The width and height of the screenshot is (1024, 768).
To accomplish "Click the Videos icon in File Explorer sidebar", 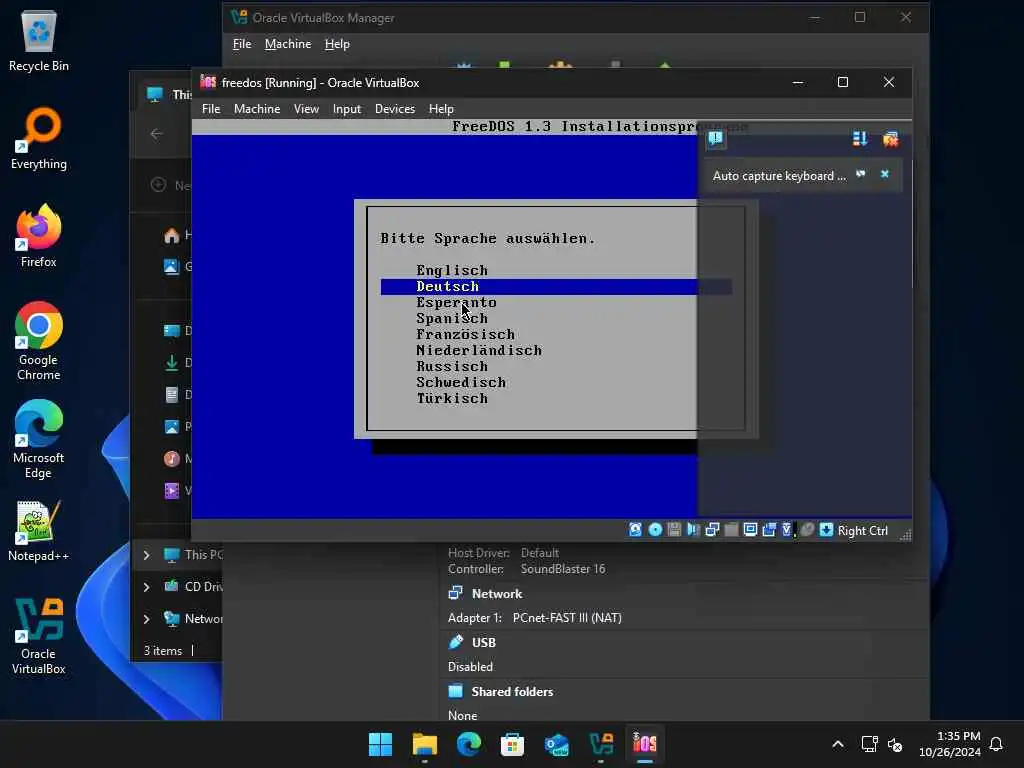I will 172,490.
